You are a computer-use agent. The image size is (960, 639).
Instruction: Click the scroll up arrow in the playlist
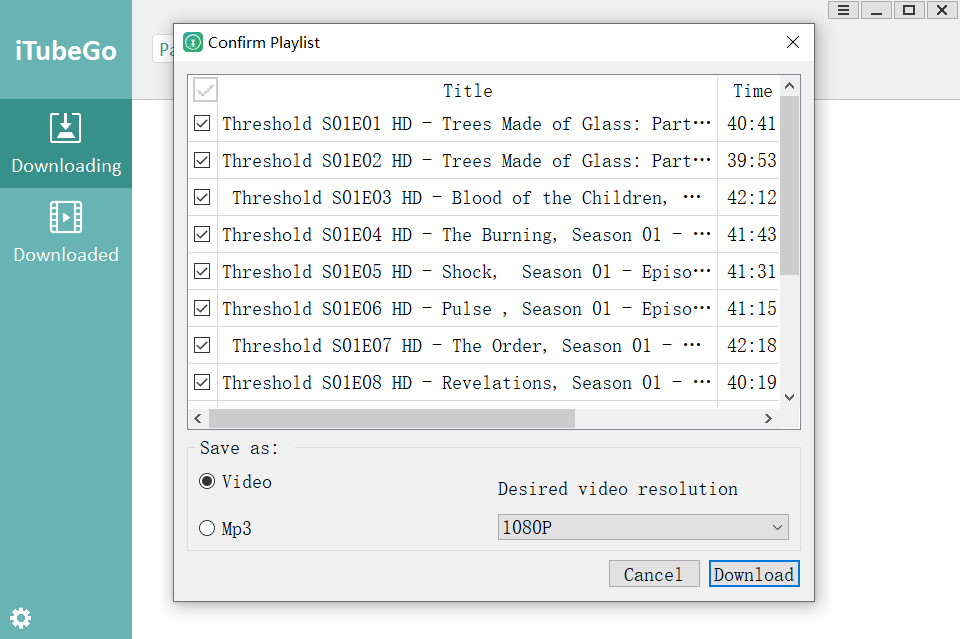(790, 86)
